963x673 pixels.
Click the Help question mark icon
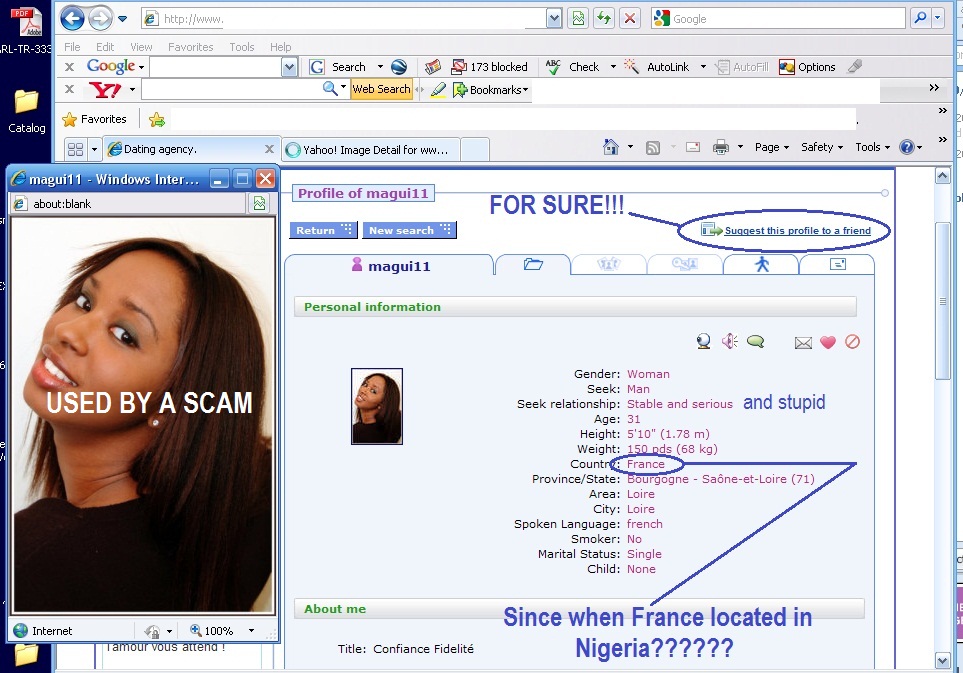[x=906, y=147]
